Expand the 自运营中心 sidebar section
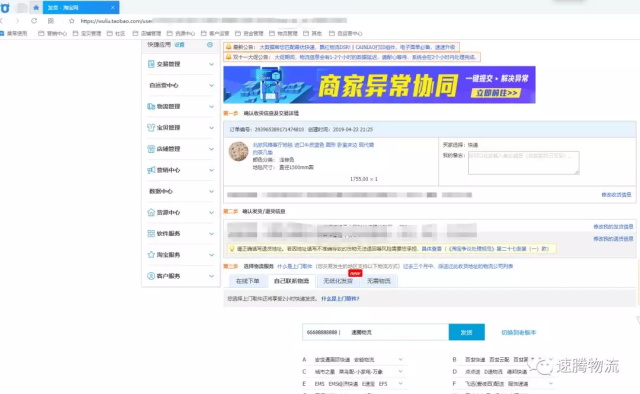Viewport: 640px width, 394px height. point(211,85)
